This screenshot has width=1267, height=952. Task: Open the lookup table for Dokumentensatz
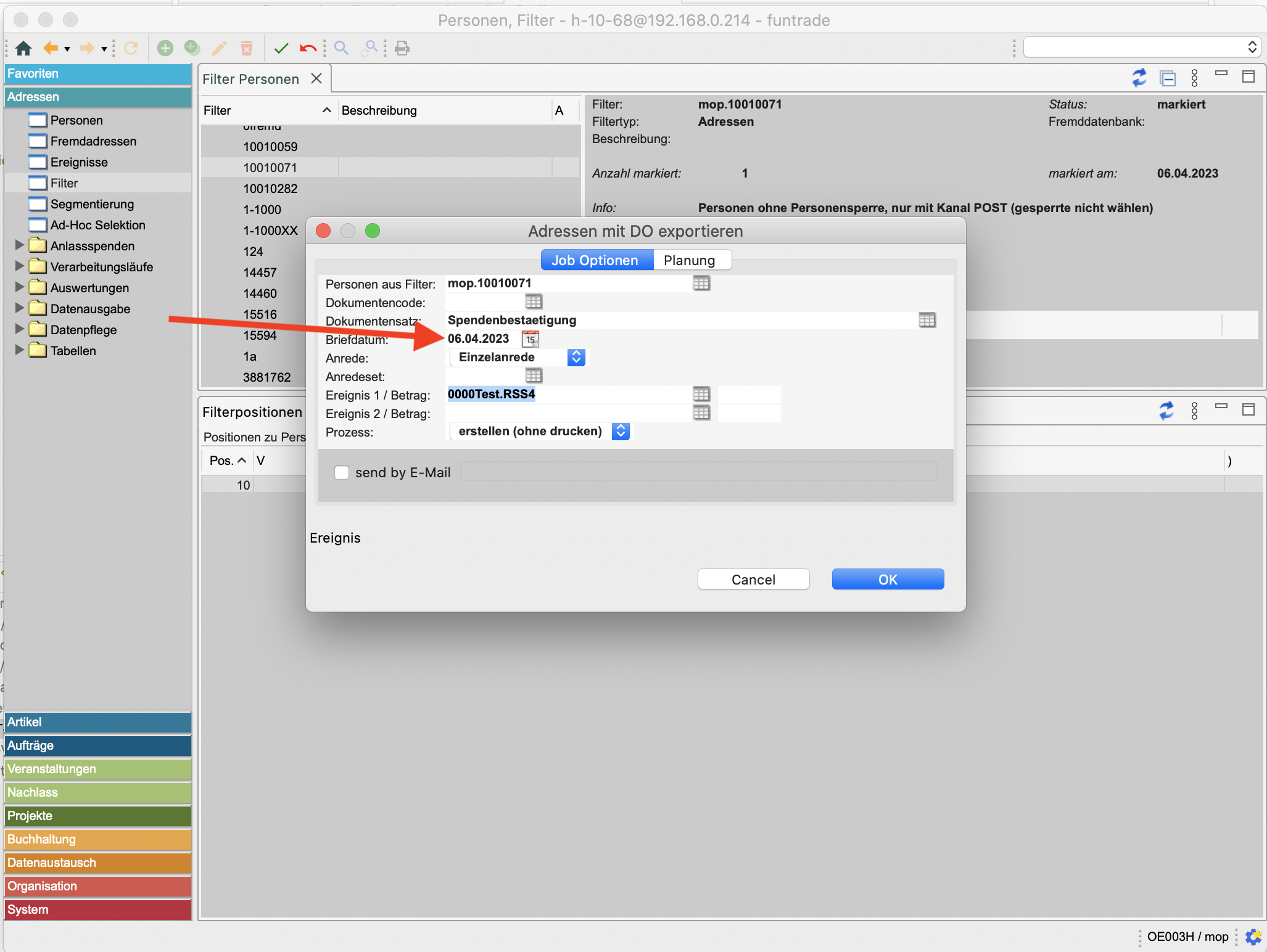click(x=927, y=320)
